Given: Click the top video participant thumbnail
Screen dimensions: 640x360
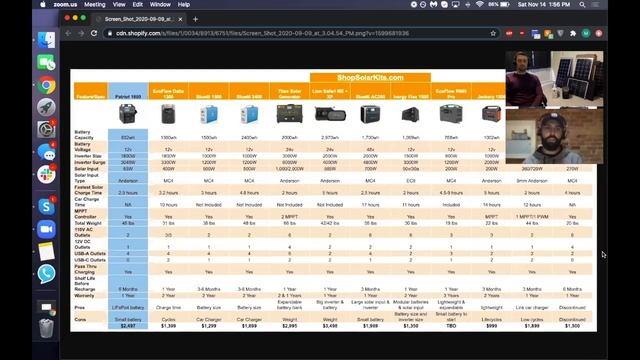Looking at the screenshot, I should [x=554, y=79].
